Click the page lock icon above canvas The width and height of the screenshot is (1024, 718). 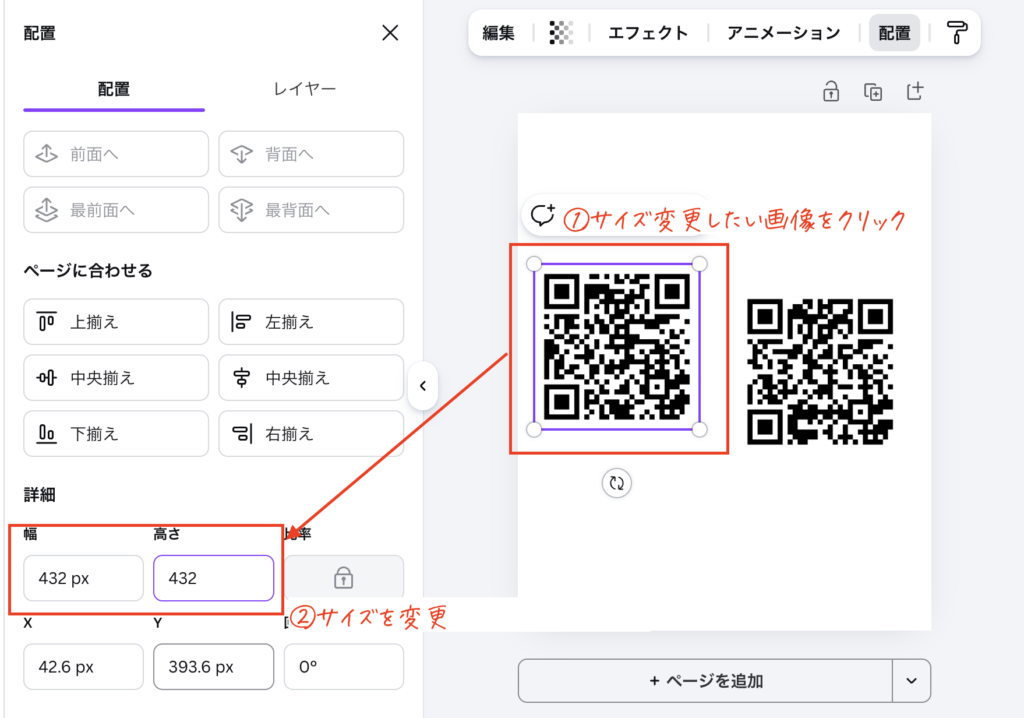click(830, 93)
